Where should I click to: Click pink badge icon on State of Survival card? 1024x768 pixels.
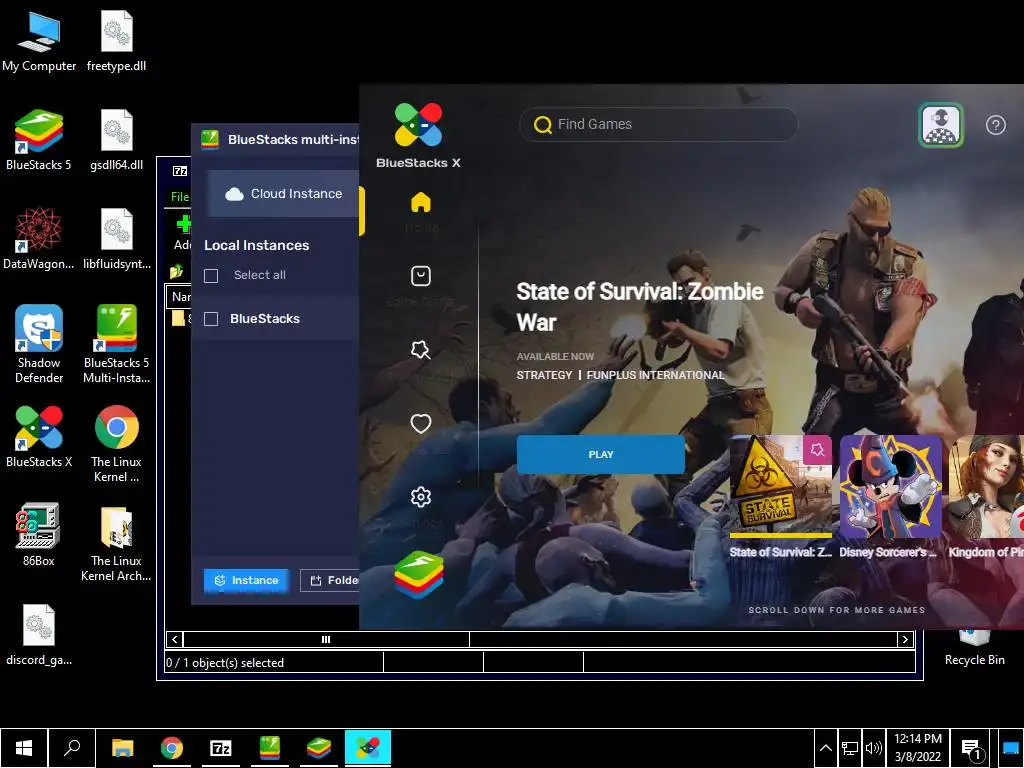click(x=817, y=450)
